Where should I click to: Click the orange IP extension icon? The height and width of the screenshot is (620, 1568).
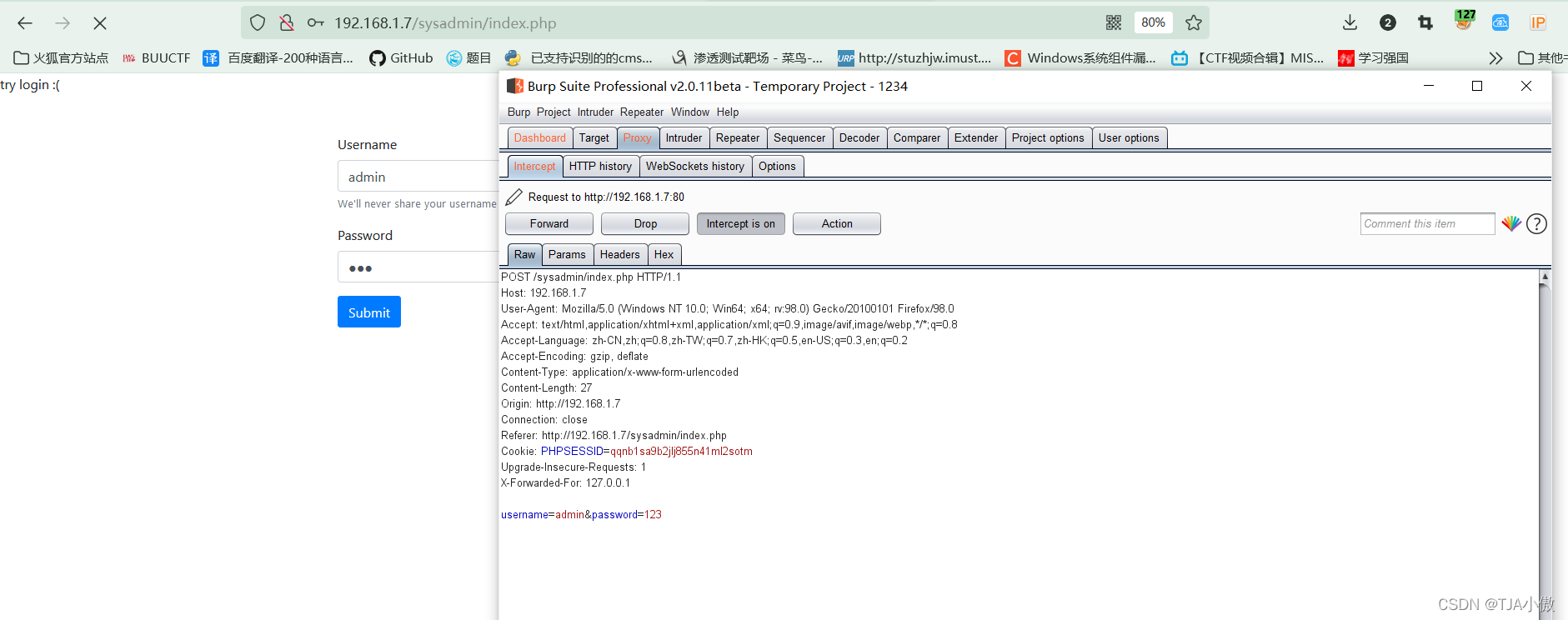[1538, 23]
